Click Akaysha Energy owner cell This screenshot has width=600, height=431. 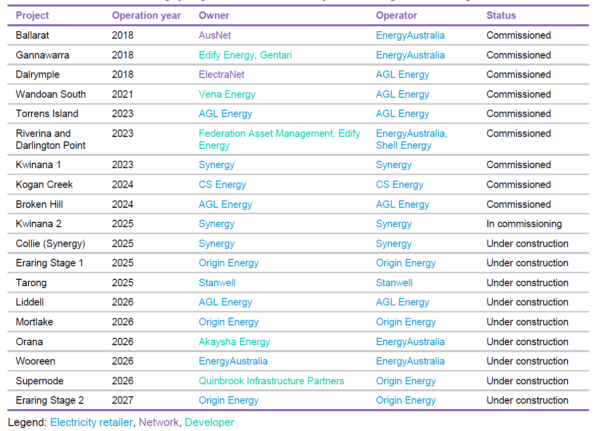pyautogui.click(x=234, y=342)
